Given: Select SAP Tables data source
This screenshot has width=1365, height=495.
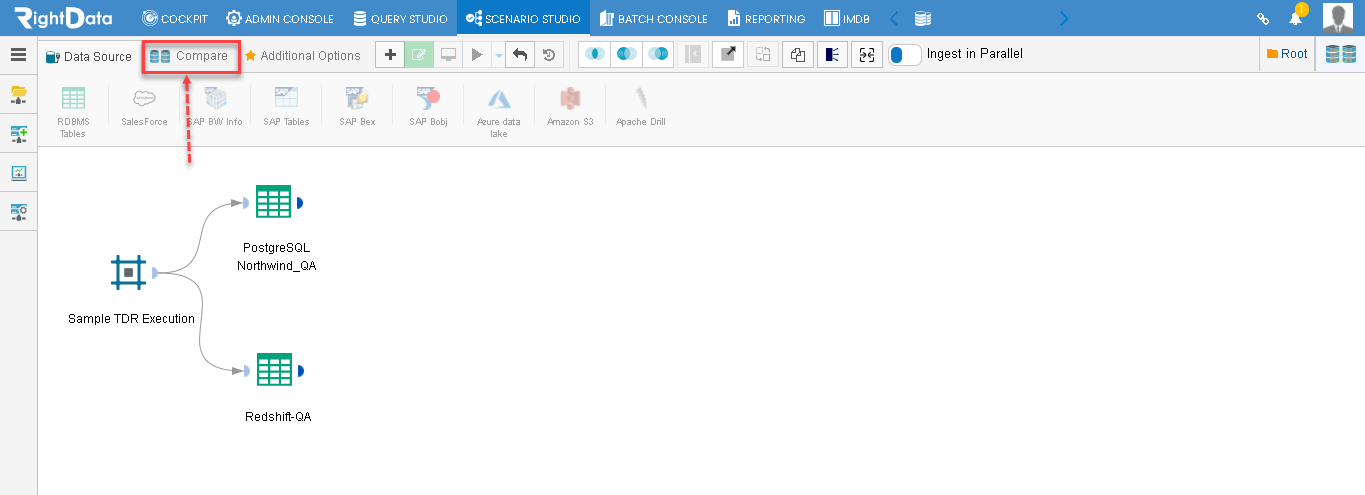Looking at the screenshot, I should (x=286, y=107).
